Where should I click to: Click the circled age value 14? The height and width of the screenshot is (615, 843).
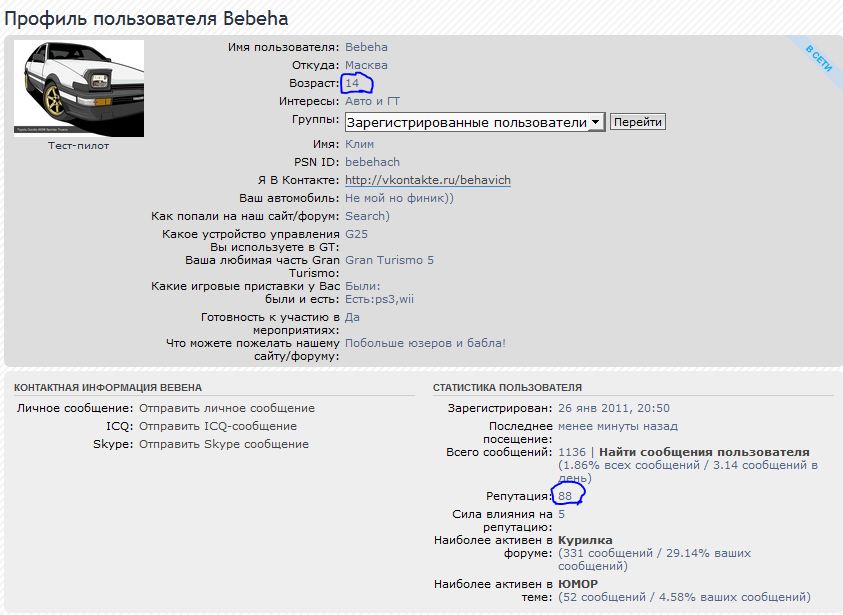(x=352, y=83)
